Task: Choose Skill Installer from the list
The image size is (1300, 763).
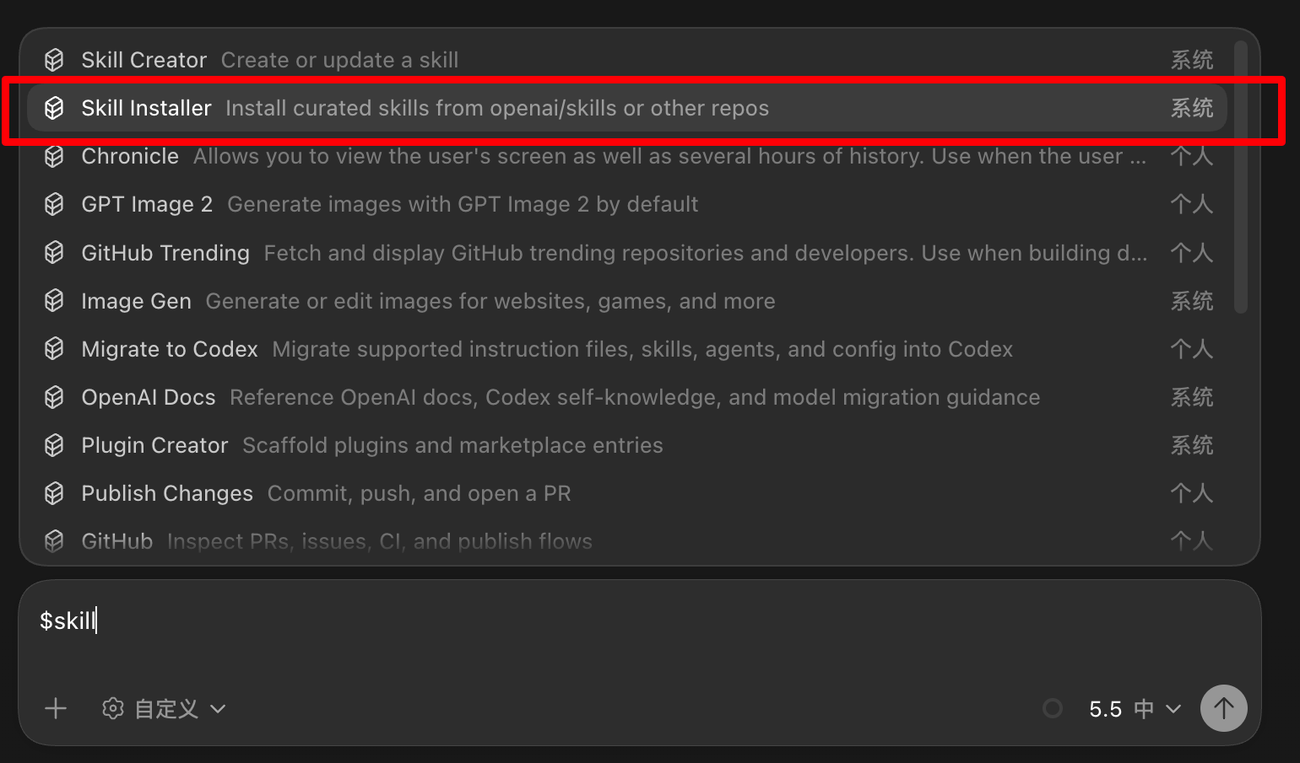Action: [x=627, y=108]
